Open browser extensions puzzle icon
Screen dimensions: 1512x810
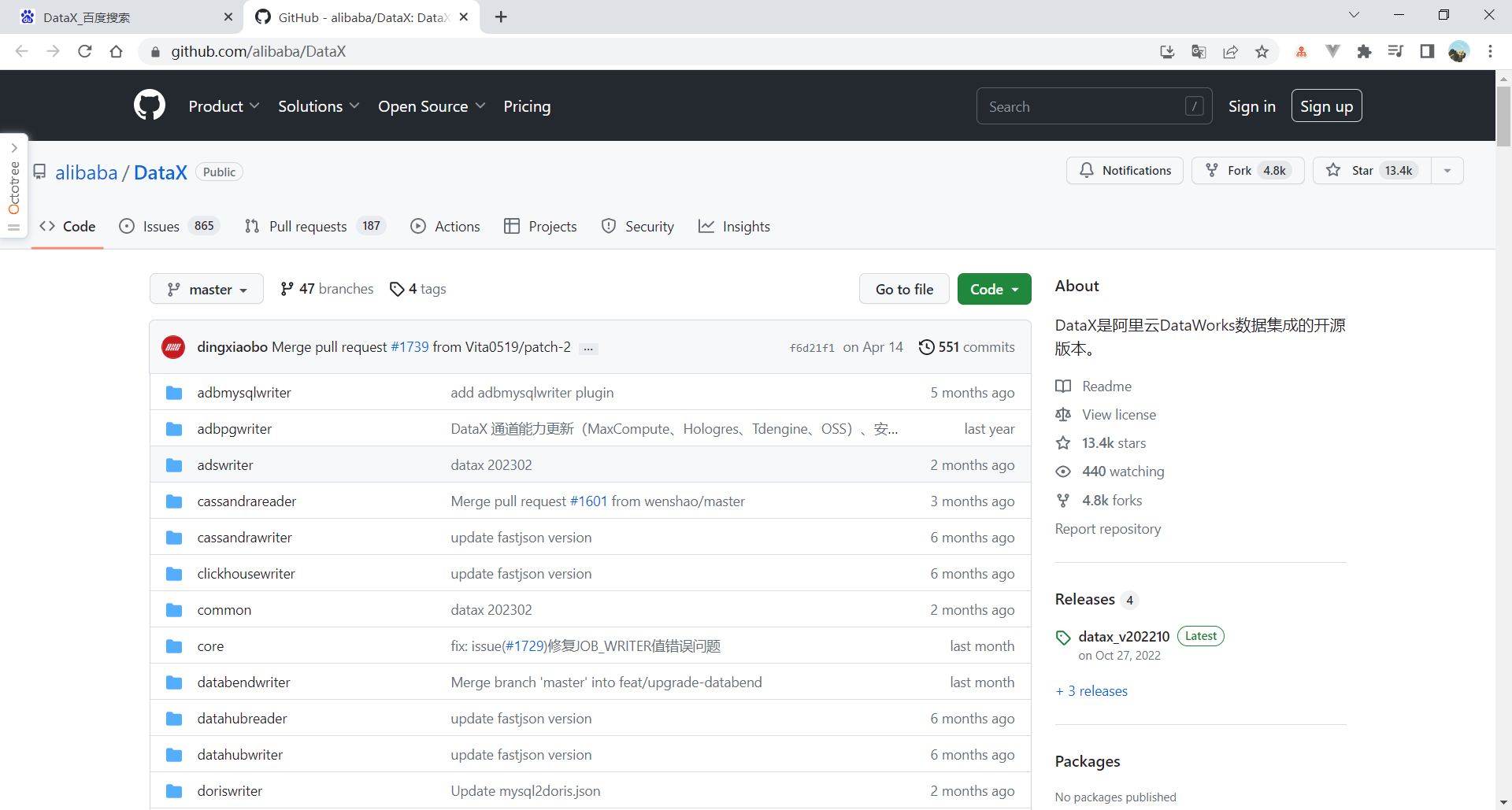pyautogui.click(x=1364, y=51)
